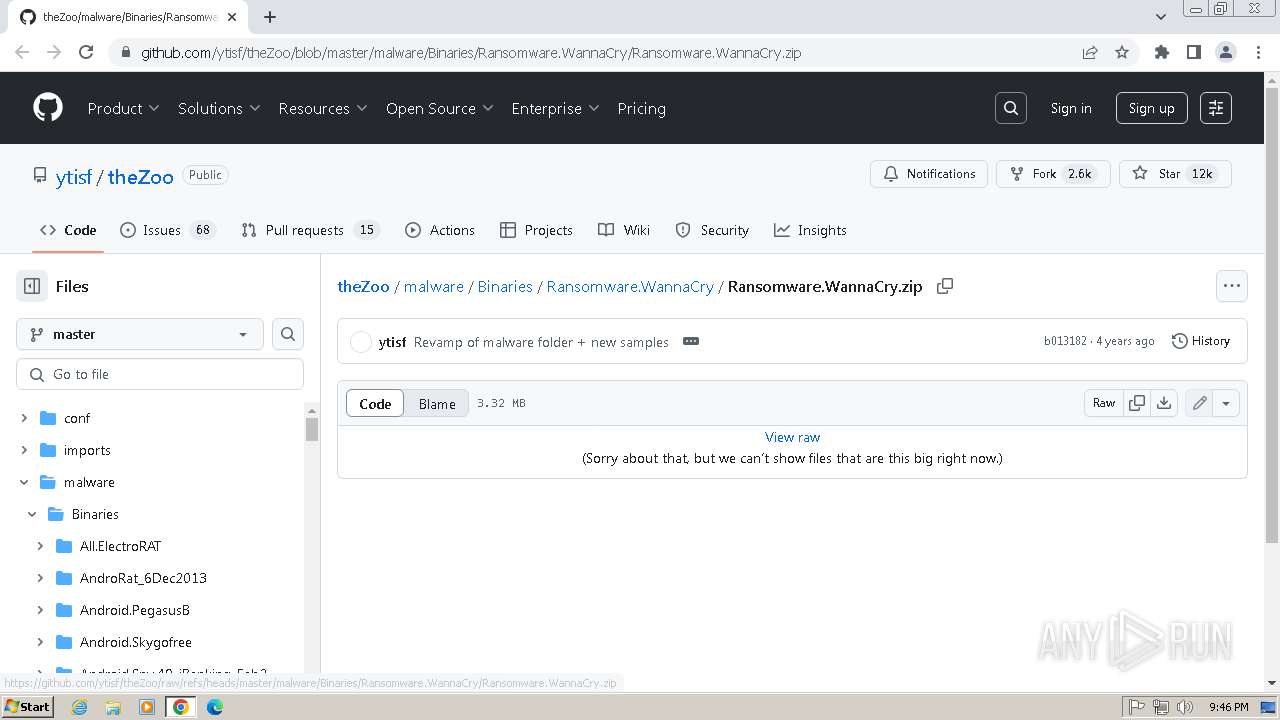The height and width of the screenshot is (720, 1280).
Task: Open the Projects tab
Action: coord(536,230)
